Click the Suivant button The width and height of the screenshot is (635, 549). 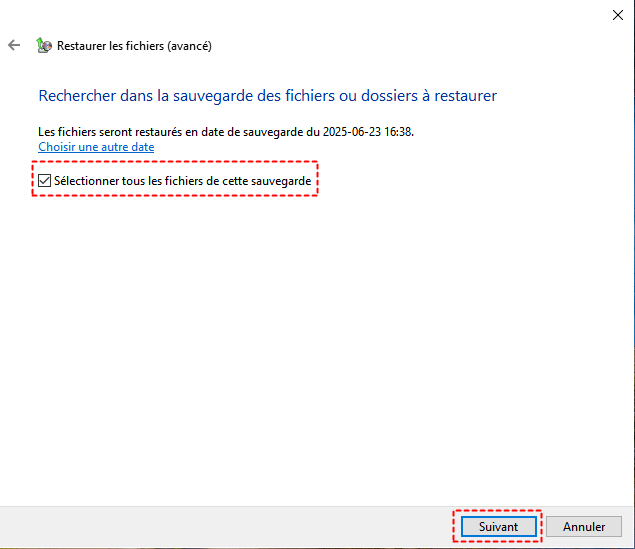498,526
